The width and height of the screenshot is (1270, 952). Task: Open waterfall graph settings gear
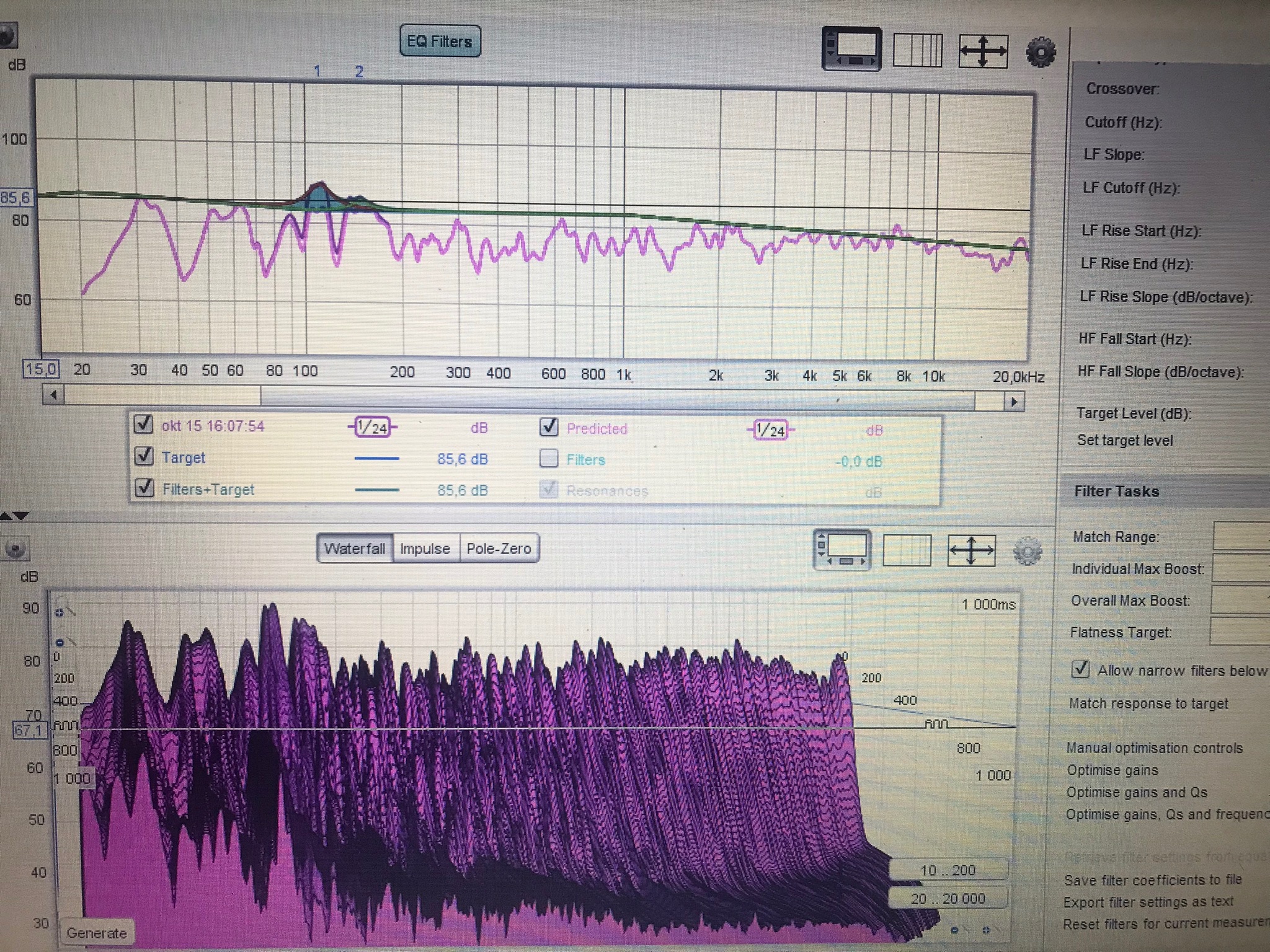pos(1027,550)
